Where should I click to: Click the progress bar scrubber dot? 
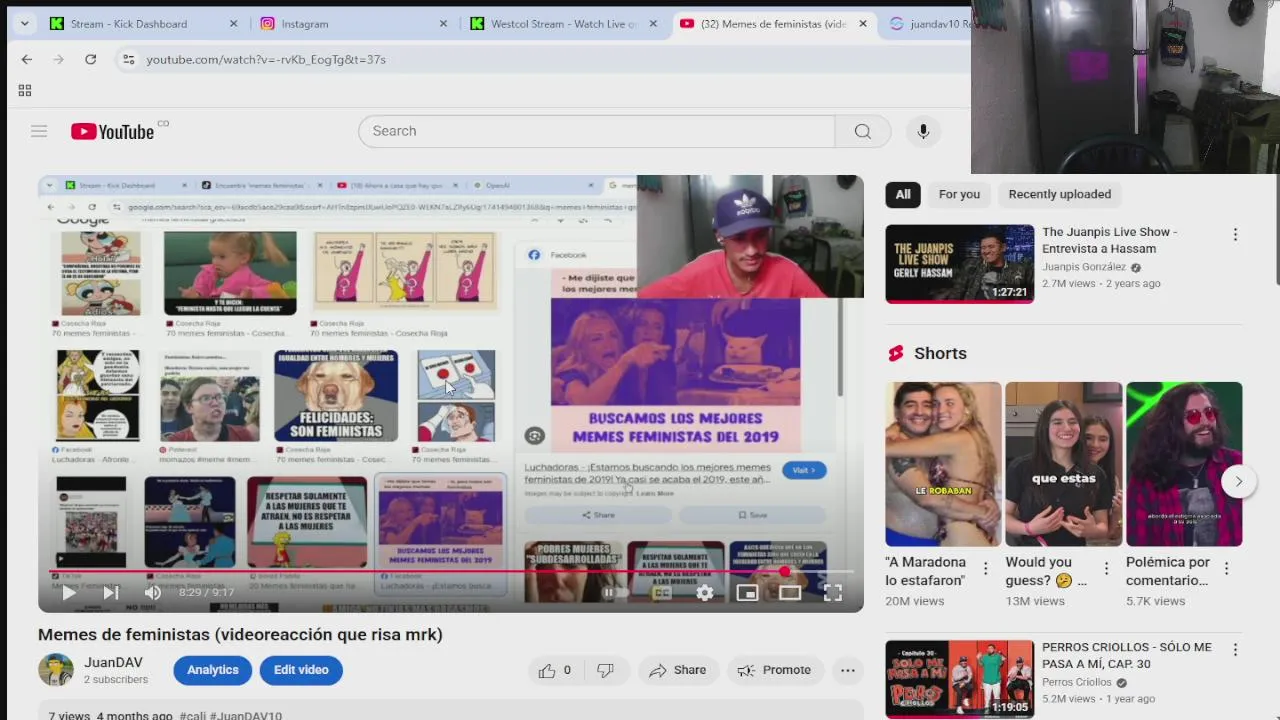click(785, 572)
